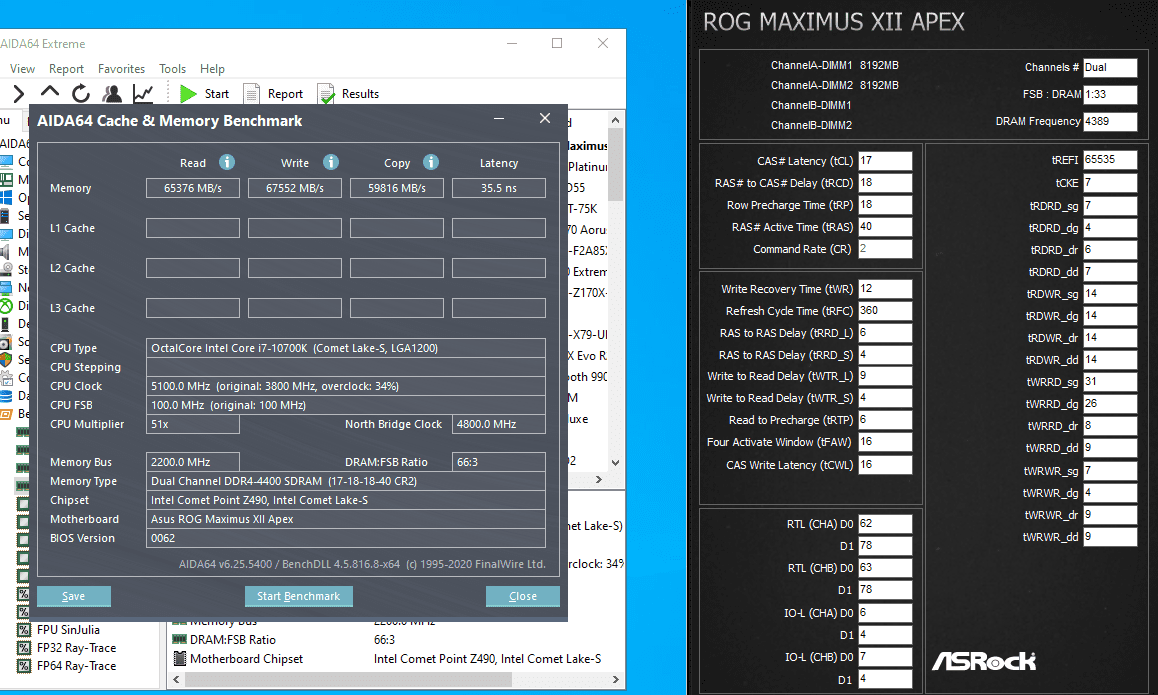Click the tREFI 65535 field
The width and height of the screenshot is (1158, 695).
(1110, 160)
